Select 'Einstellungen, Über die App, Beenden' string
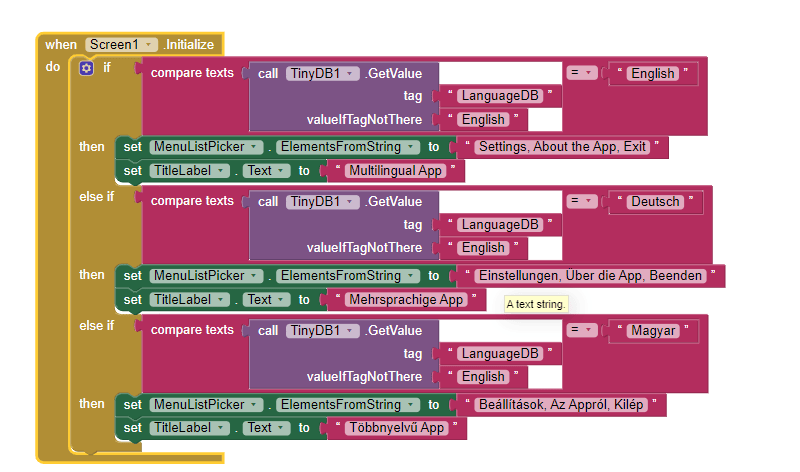This screenshot has height=472, width=800. 590,276
